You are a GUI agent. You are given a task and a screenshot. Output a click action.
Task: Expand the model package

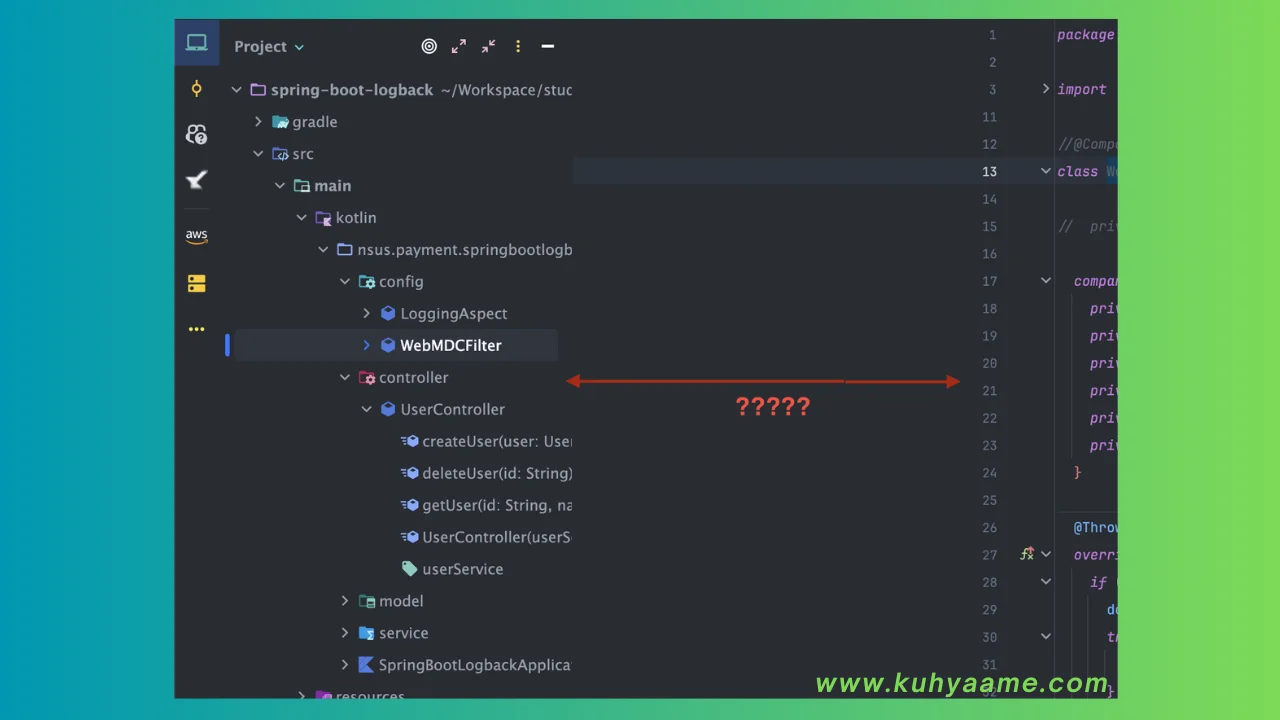point(345,601)
